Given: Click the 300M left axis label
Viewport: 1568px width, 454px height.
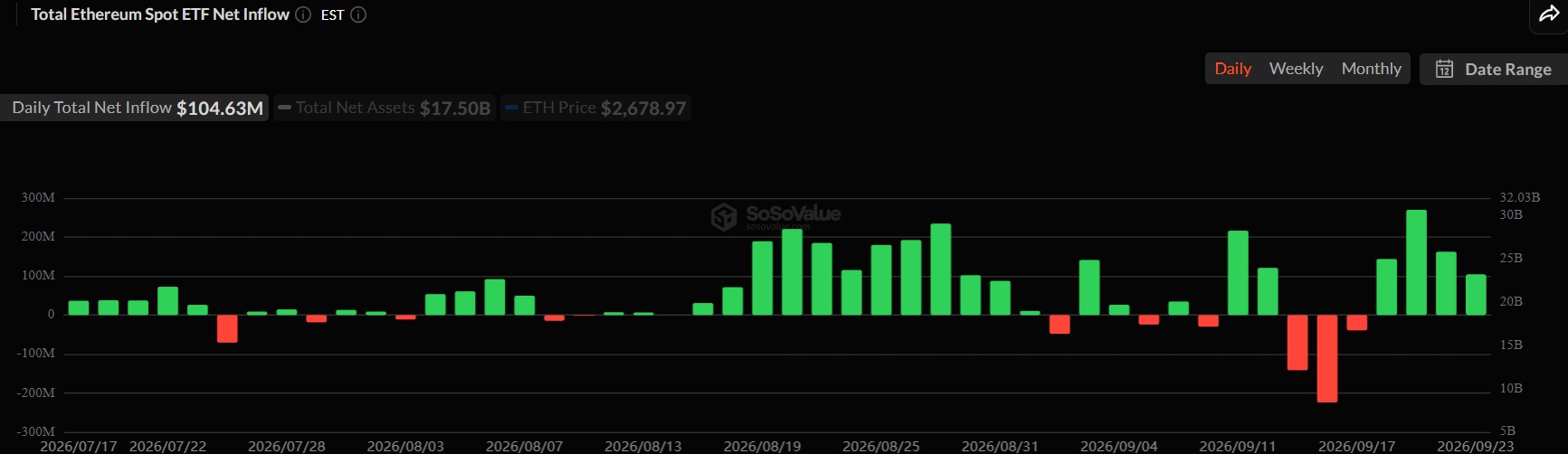Looking at the screenshot, I should click(38, 197).
